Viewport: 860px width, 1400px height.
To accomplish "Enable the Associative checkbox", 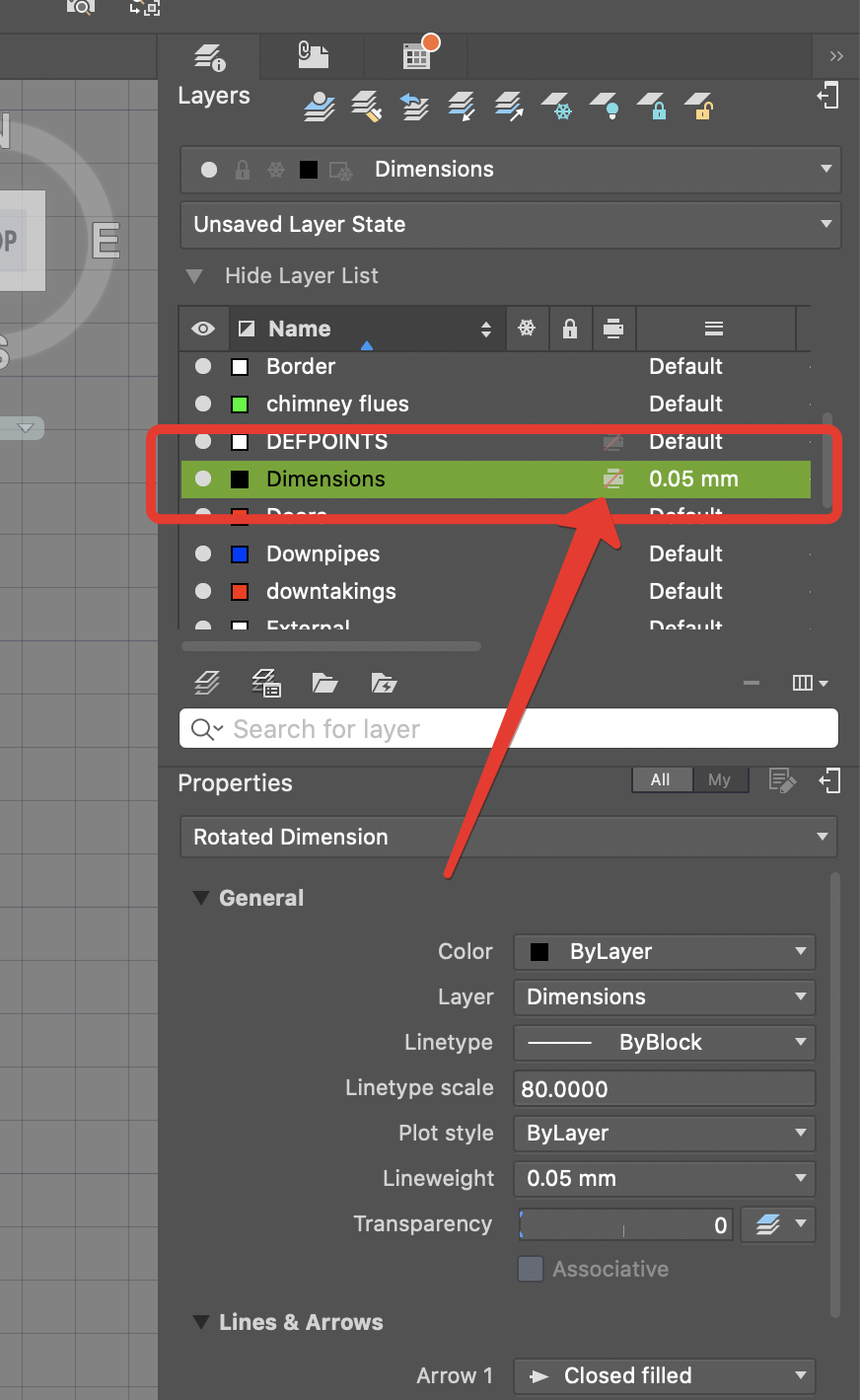I will pyautogui.click(x=530, y=1269).
